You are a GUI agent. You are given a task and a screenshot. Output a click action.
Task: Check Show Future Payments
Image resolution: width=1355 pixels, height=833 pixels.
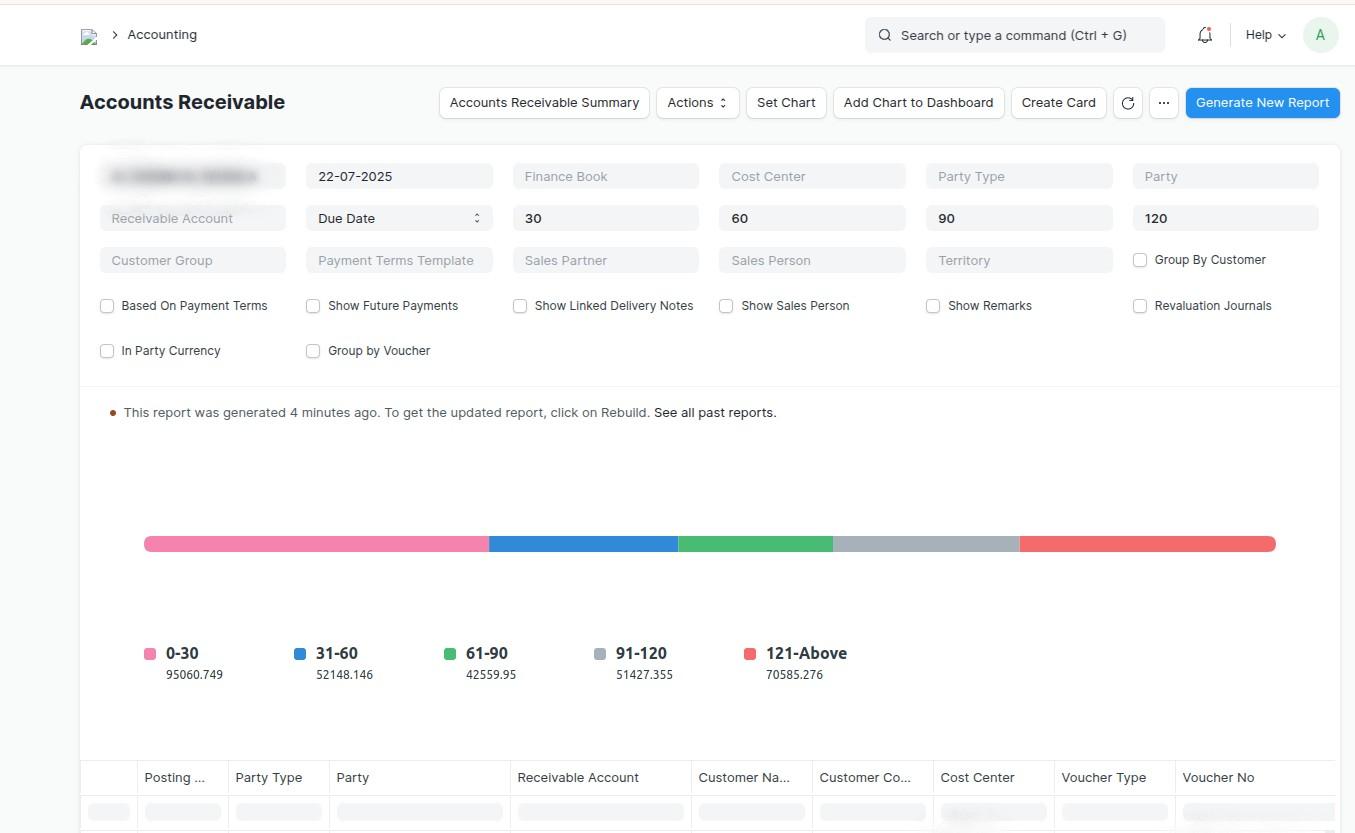(x=314, y=305)
